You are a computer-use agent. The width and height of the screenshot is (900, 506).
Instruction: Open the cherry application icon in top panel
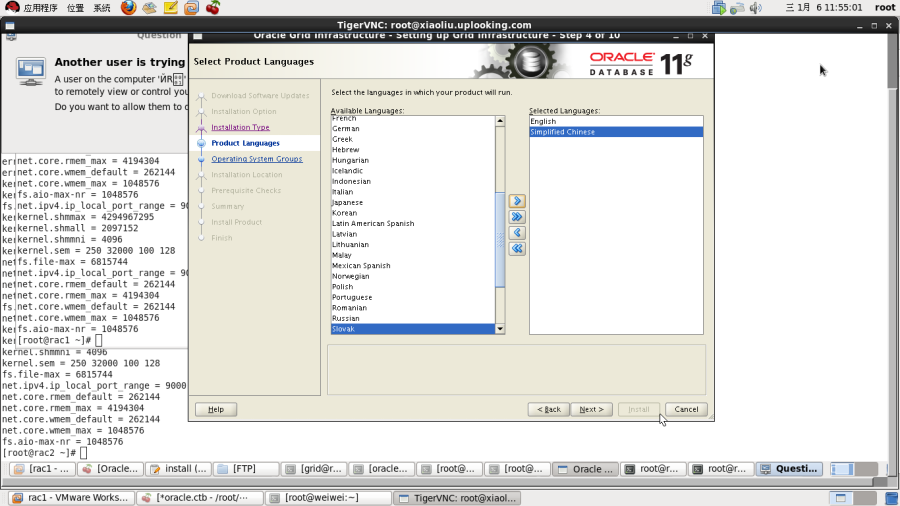(213, 7)
